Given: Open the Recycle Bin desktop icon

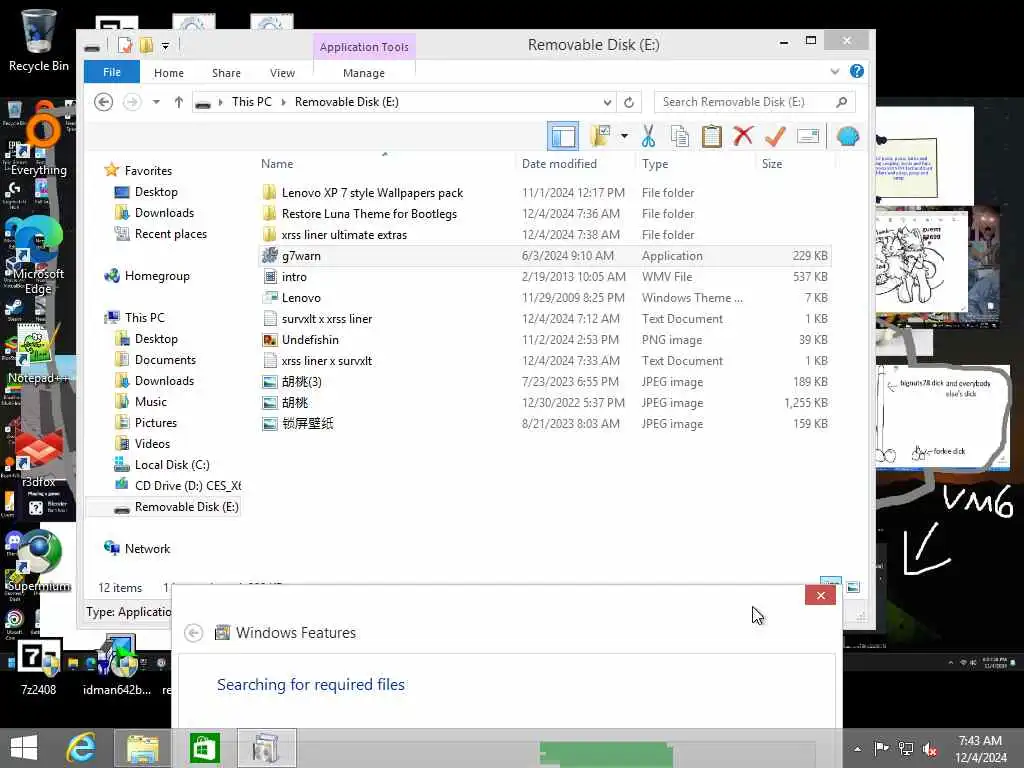Looking at the screenshot, I should pyautogui.click(x=39, y=39).
